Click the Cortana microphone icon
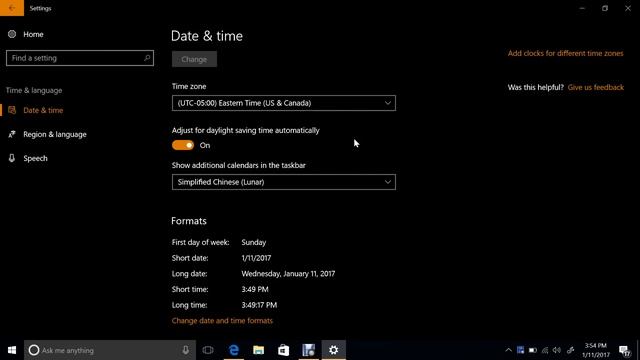Image resolution: width=640 pixels, height=360 pixels. pyautogui.click(x=186, y=350)
